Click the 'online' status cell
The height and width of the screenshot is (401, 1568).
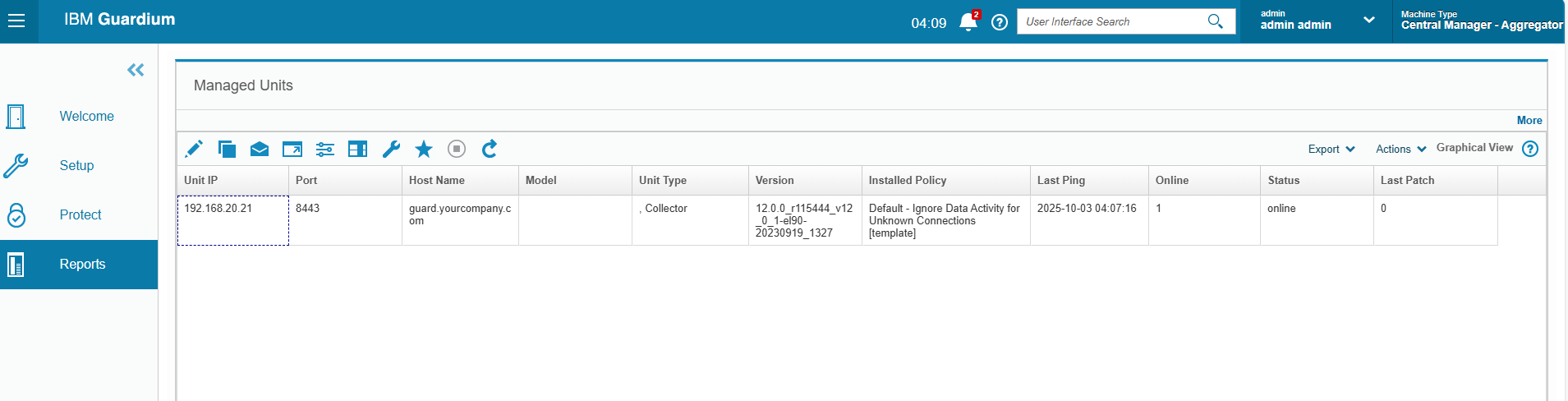click(x=1317, y=220)
